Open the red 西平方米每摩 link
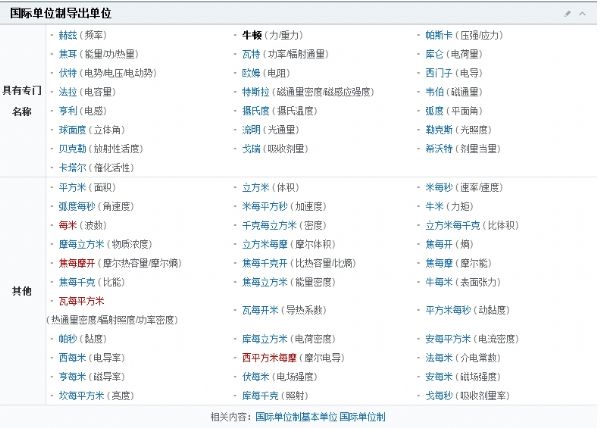This screenshot has width=600, height=428. (269, 358)
